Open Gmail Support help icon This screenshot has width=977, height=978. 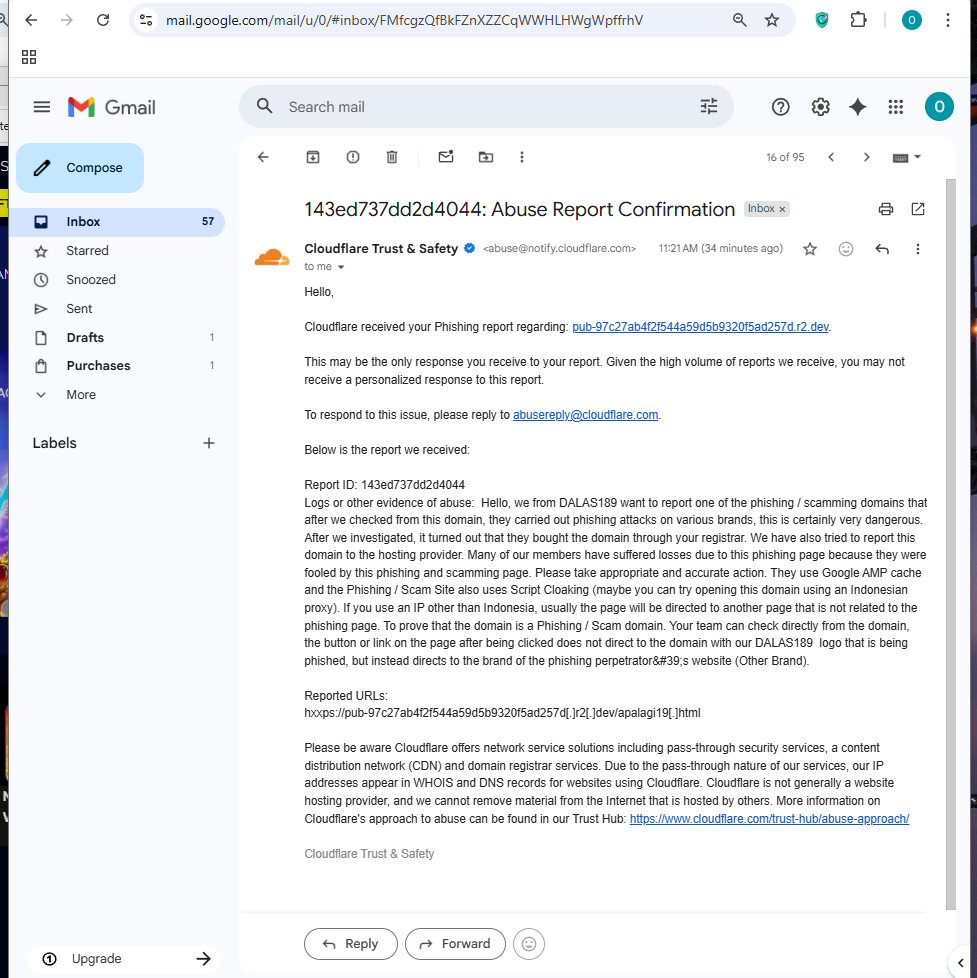click(780, 107)
